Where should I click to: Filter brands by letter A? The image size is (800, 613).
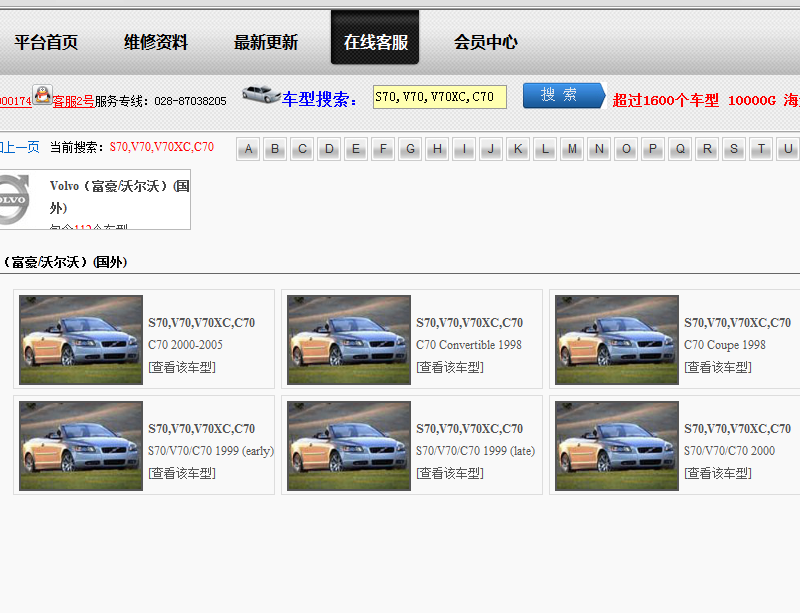248,149
